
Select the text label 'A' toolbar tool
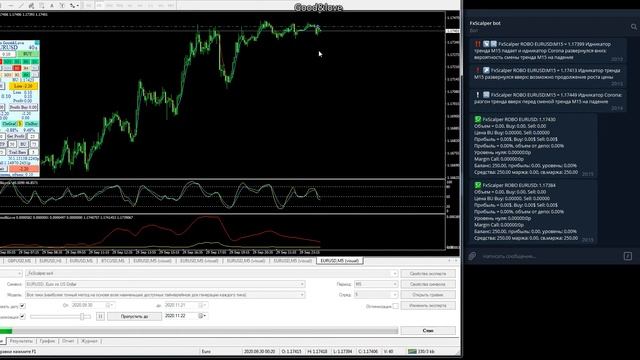pos(52,6)
